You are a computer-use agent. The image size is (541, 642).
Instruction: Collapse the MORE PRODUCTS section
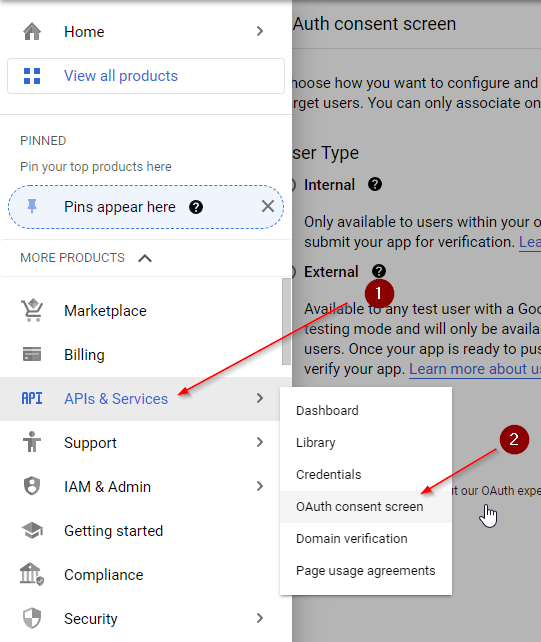pos(145,258)
